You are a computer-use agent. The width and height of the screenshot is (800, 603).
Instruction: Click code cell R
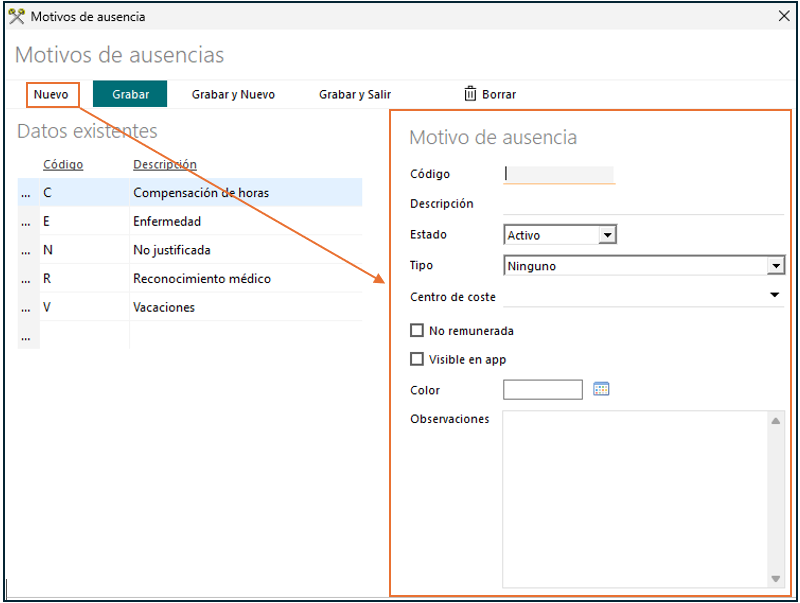pyautogui.click(x=84, y=279)
